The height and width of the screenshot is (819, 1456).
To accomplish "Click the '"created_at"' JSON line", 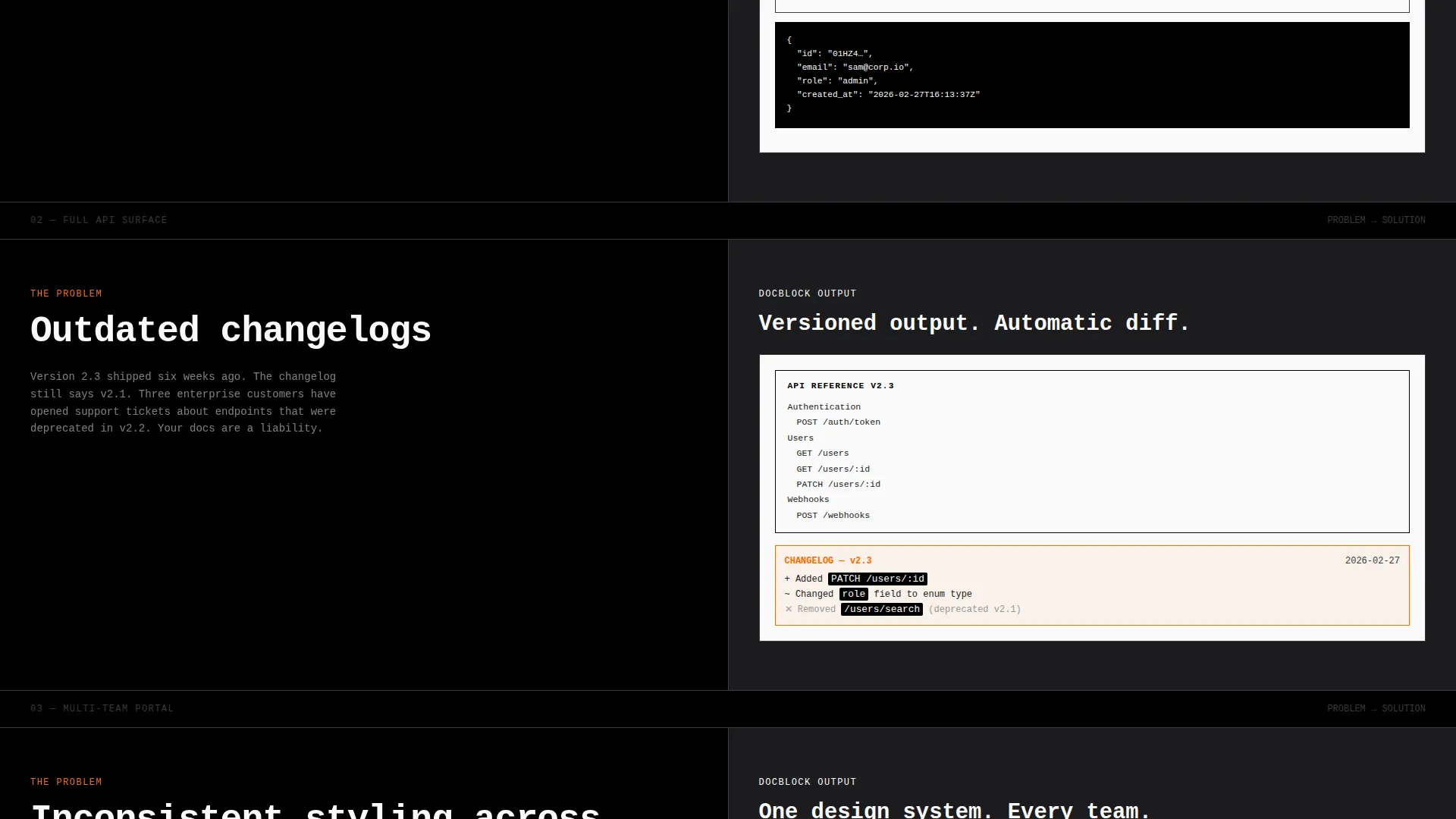I will (888, 95).
